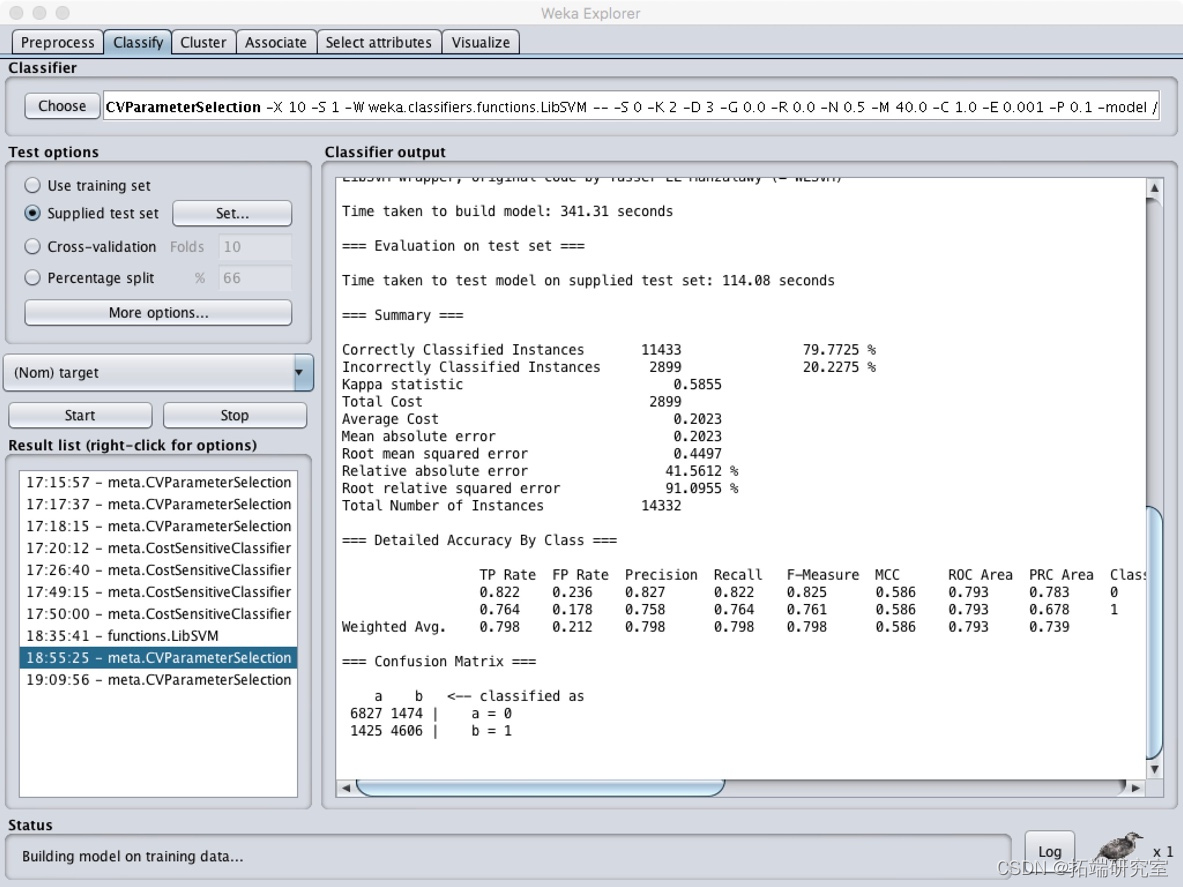Click the Start button
Screen dimensions: 1183x887
coord(80,416)
